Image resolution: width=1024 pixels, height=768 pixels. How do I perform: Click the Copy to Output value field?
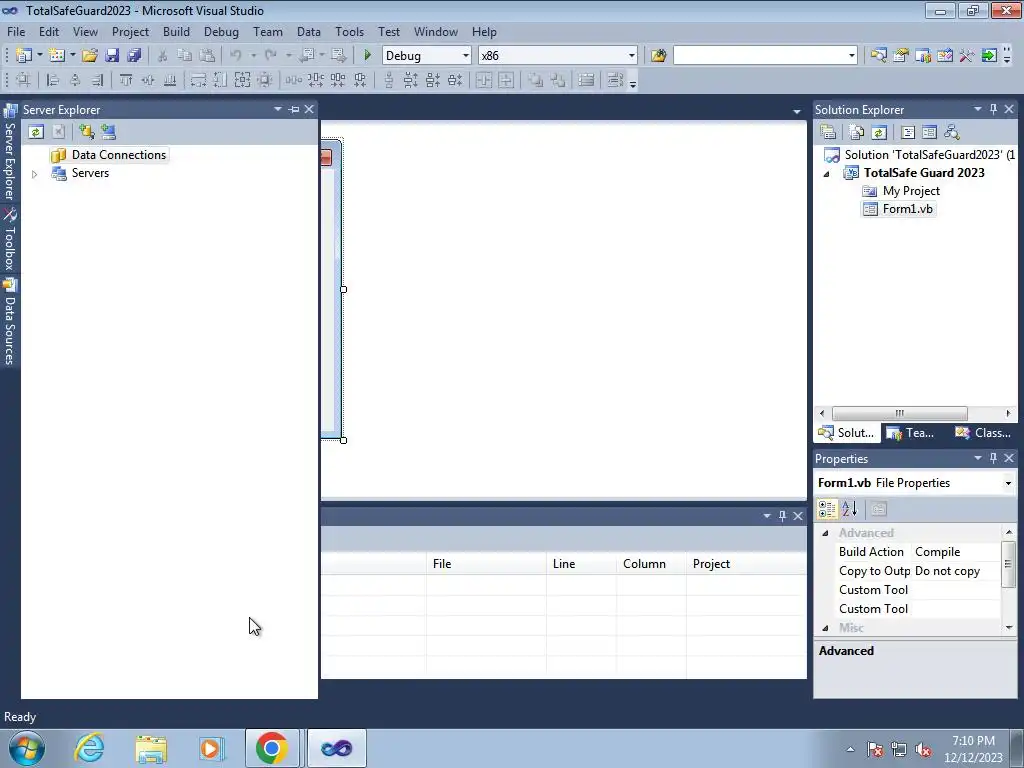(x=956, y=571)
